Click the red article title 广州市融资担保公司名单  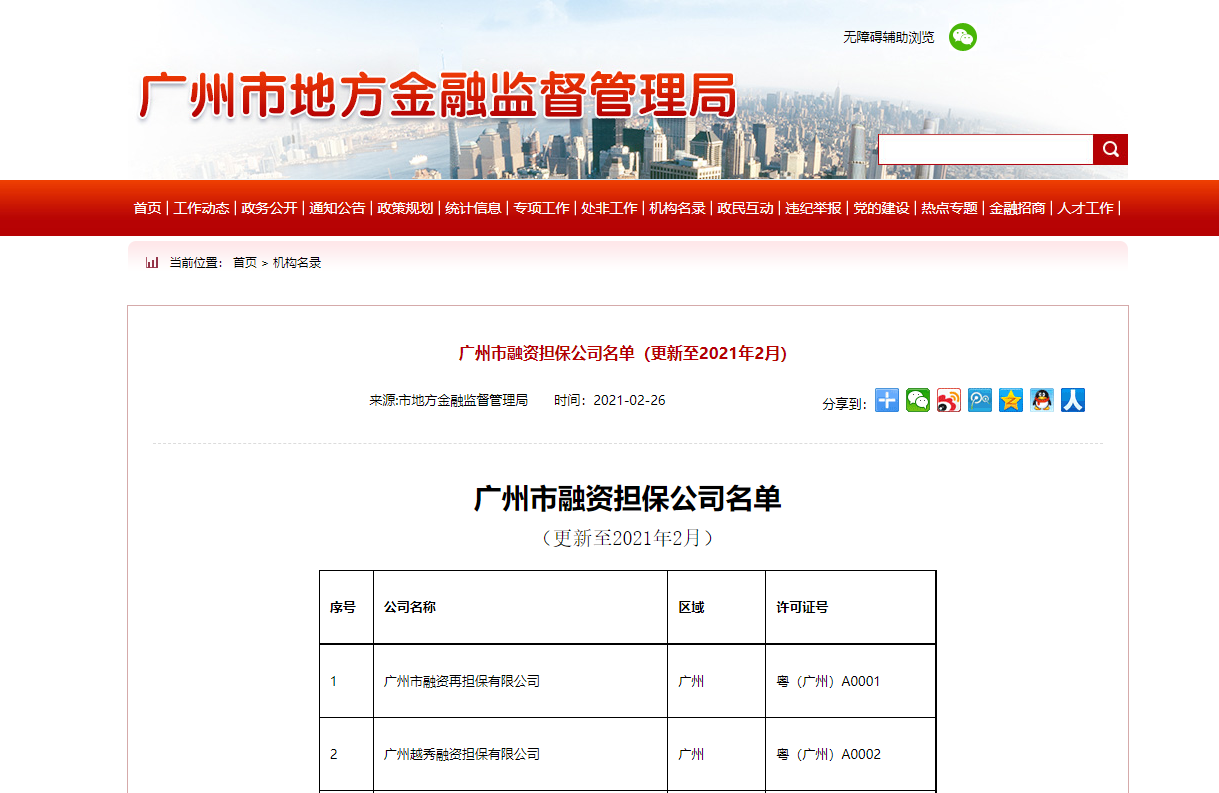point(623,353)
